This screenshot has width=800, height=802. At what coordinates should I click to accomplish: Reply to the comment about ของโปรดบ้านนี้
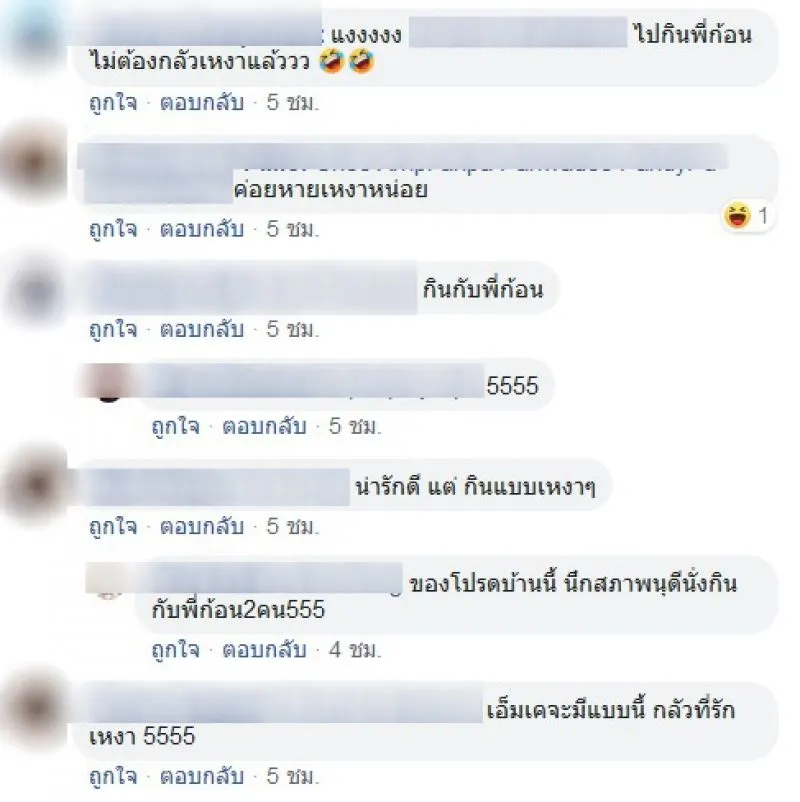tap(264, 650)
